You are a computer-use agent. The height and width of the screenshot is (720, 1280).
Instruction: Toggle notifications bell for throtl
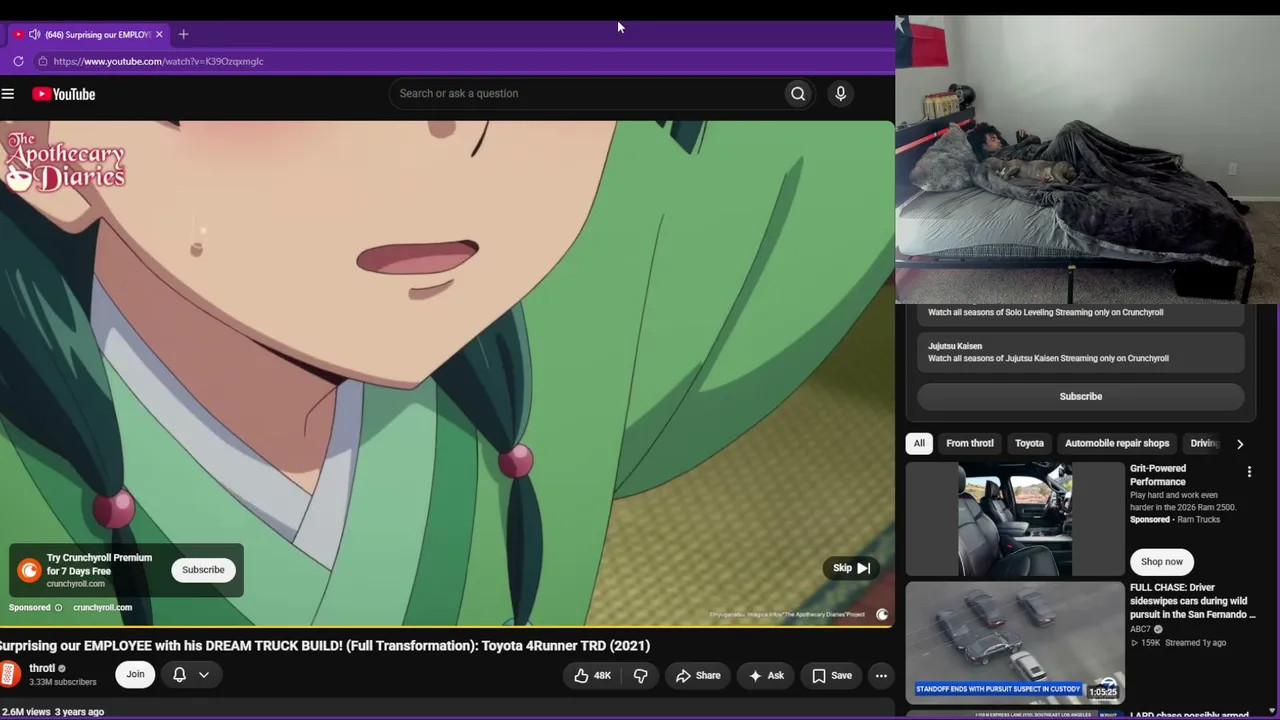(x=180, y=675)
